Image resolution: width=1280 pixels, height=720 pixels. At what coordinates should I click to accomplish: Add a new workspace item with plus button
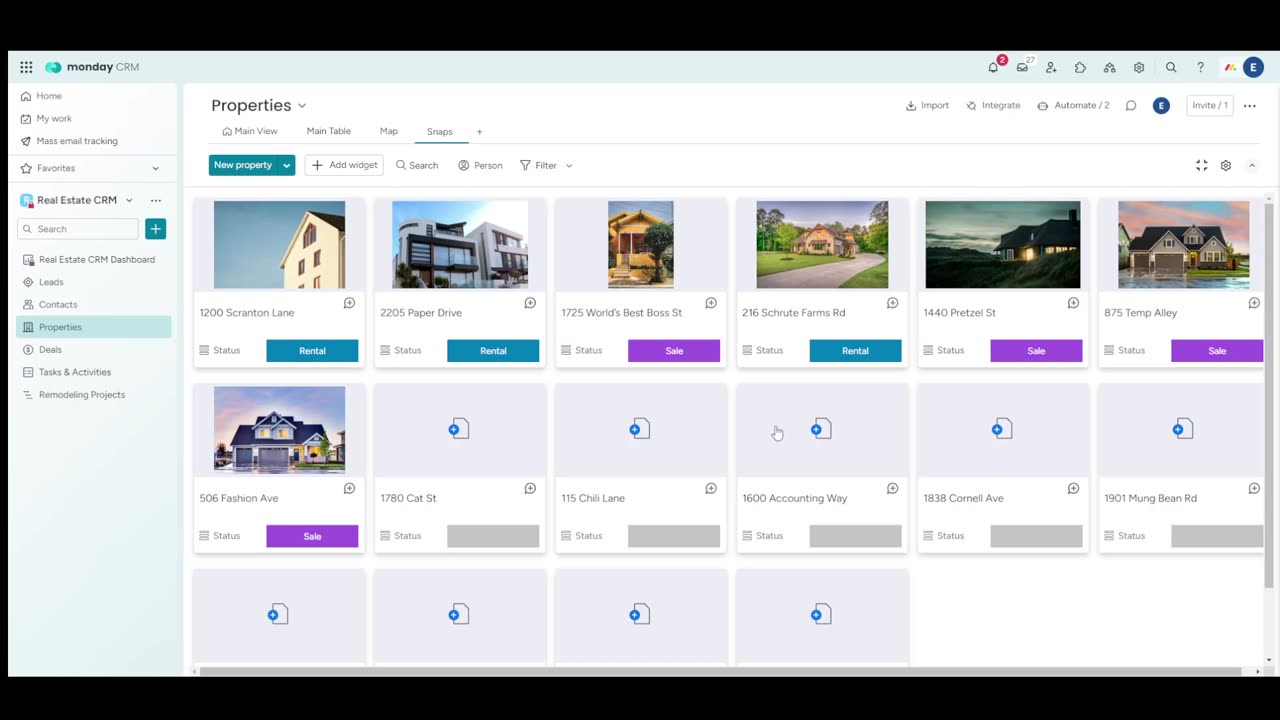(155, 229)
